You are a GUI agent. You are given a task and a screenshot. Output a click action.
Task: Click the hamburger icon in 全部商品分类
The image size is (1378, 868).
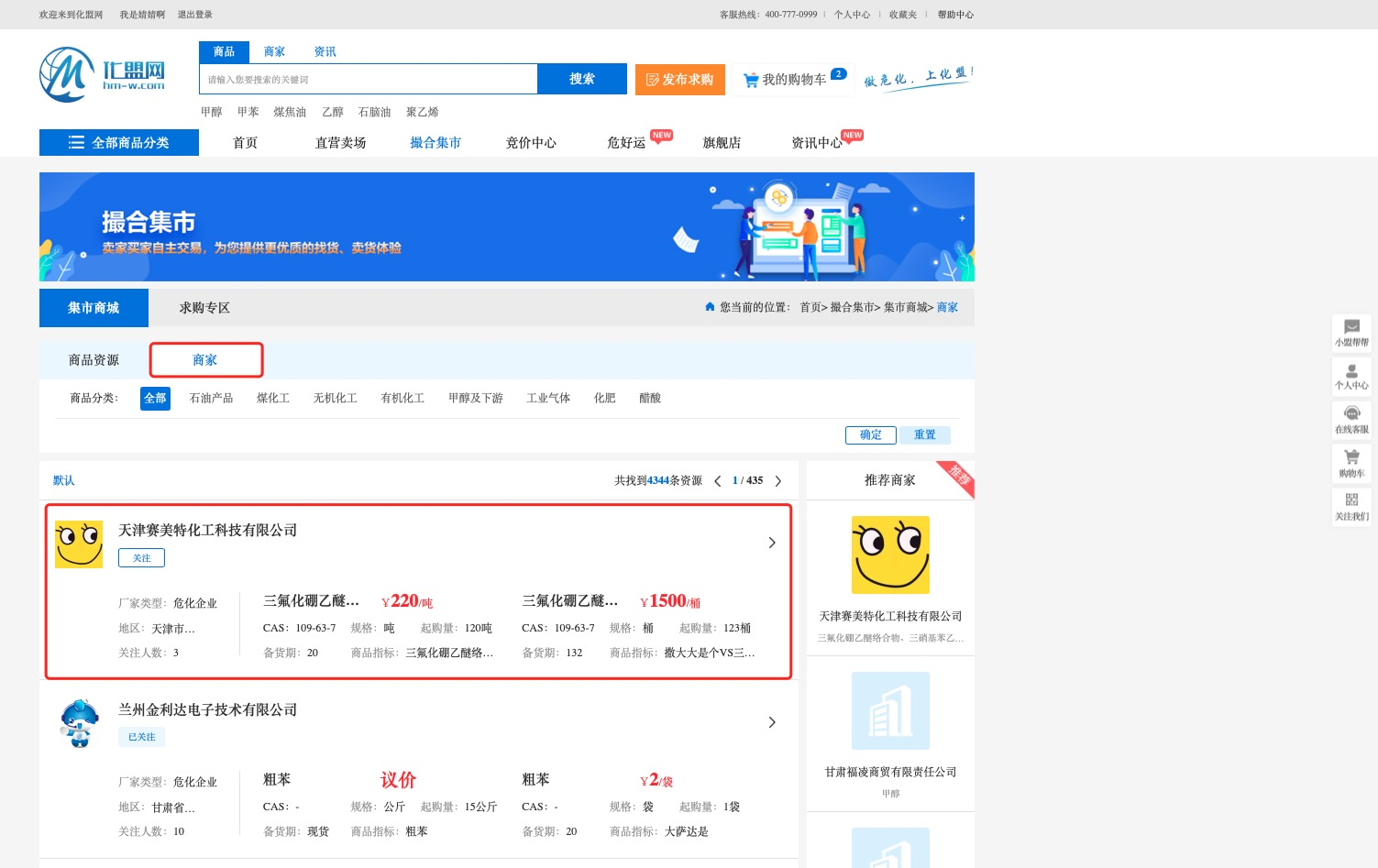point(76,143)
